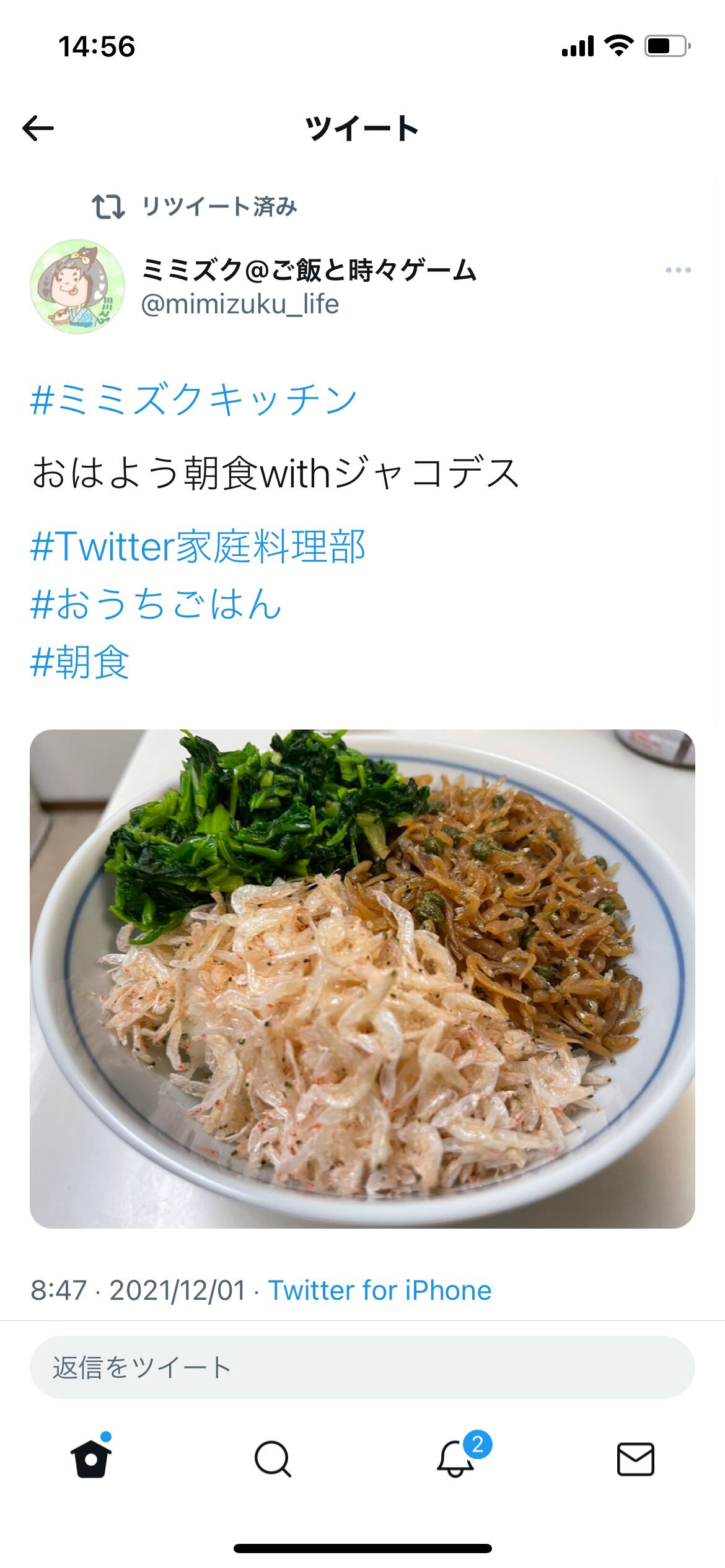The width and height of the screenshot is (725, 1568).
Task: Switch to the Search tab
Action: pyautogui.click(x=273, y=1459)
